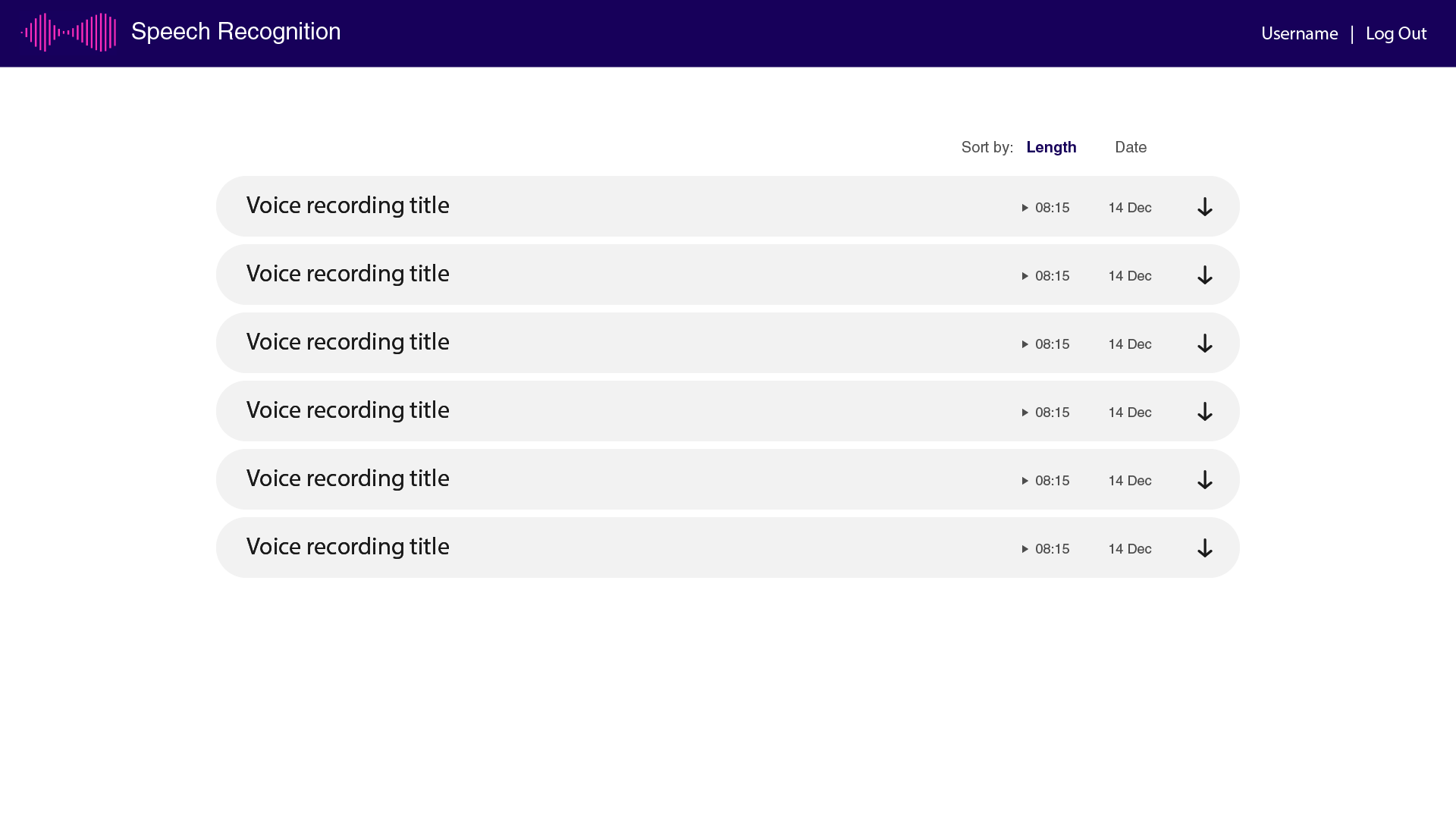Click the play icon on third recording
Image resolution: width=1456 pixels, height=819 pixels.
pyautogui.click(x=1025, y=344)
